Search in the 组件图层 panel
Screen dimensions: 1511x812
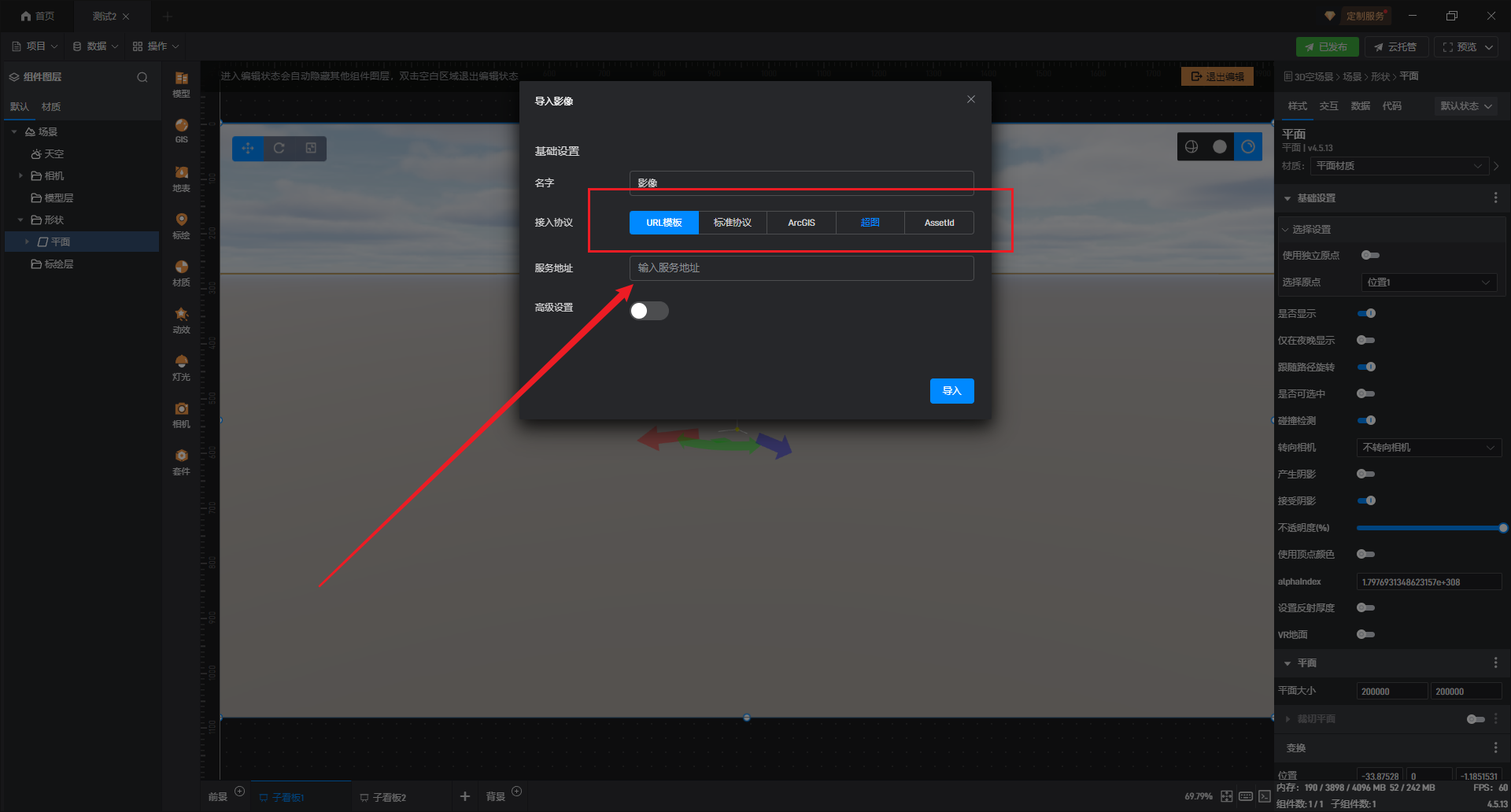142,77
